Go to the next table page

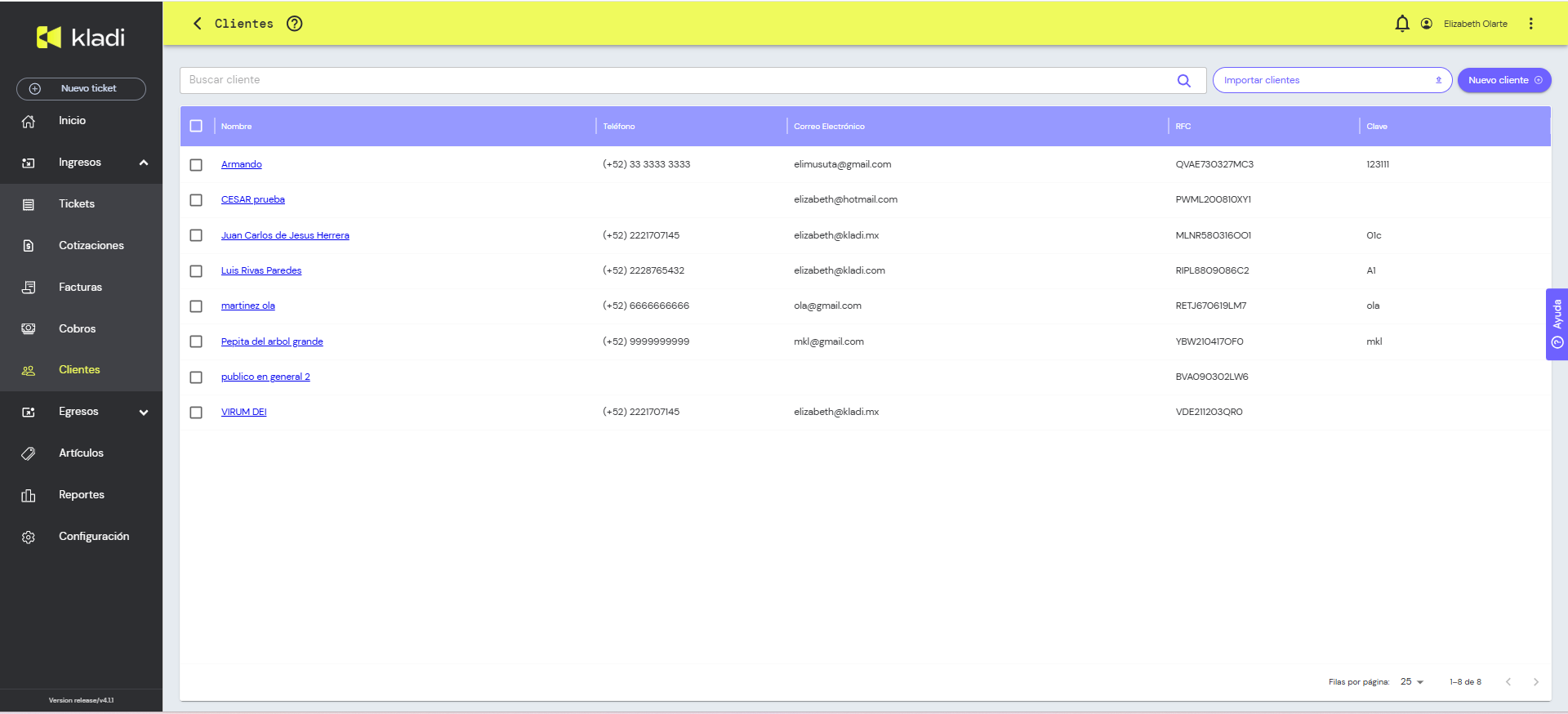pos(1536,682)
